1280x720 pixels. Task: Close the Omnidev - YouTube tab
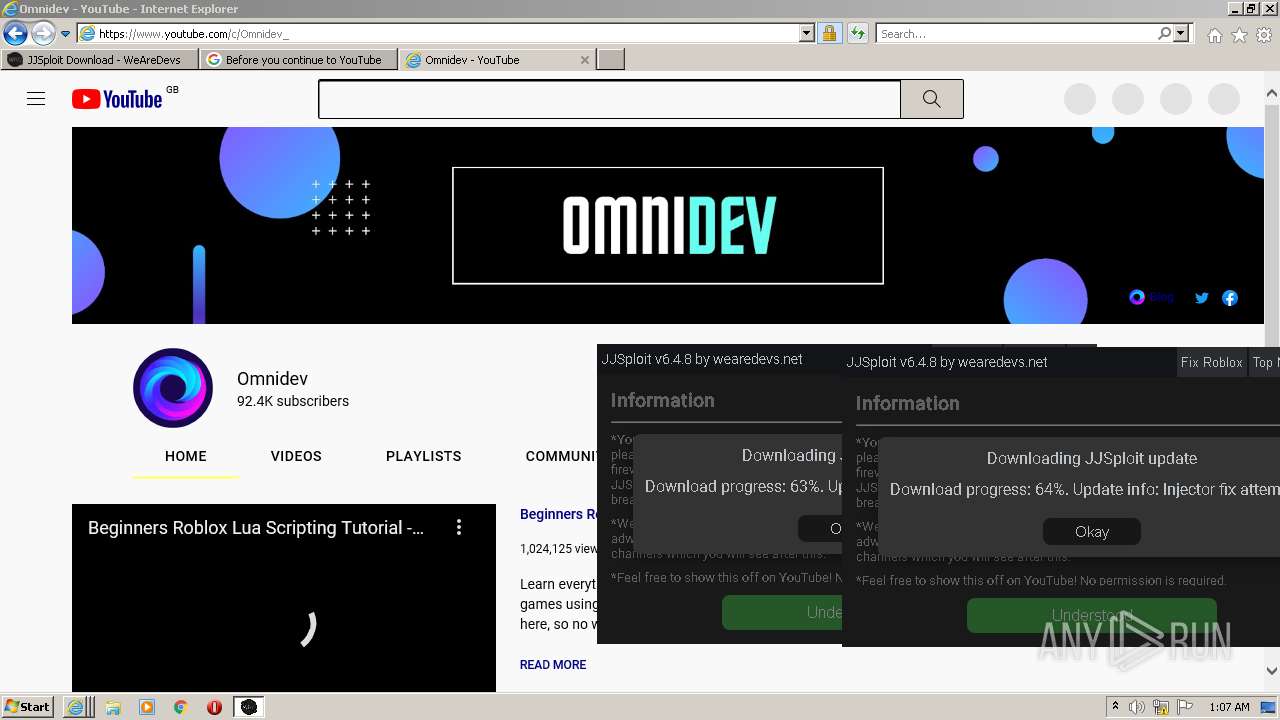pos(585,60)
